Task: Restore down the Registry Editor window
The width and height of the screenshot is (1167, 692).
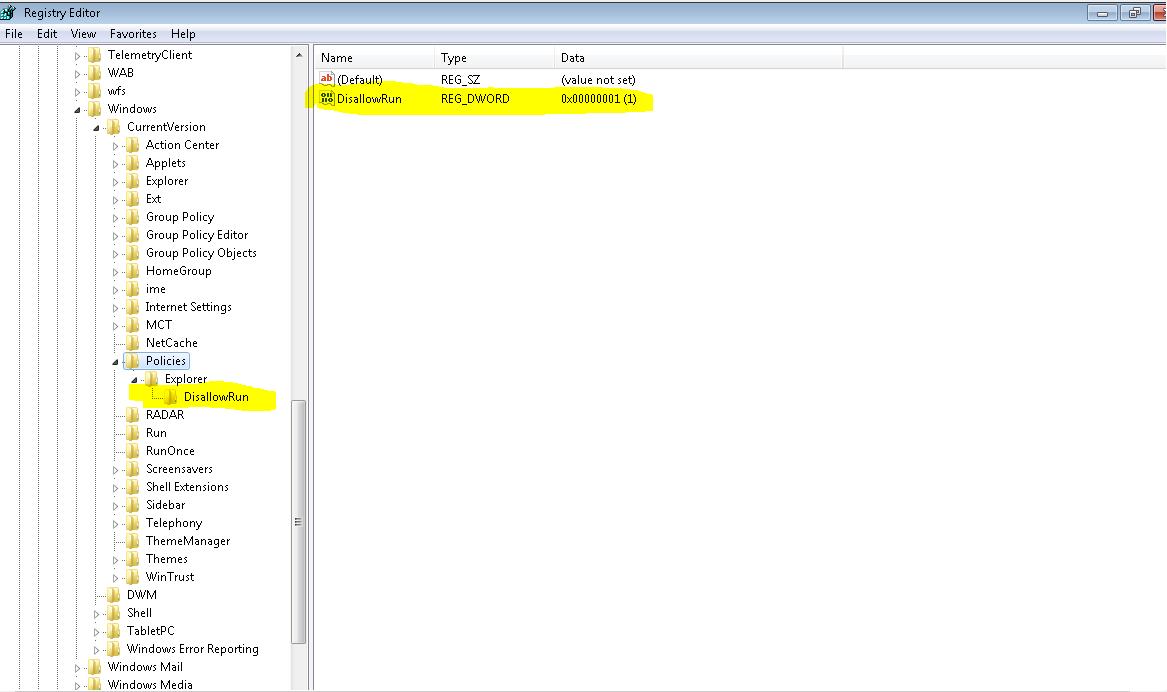Action: [x=1134, y=13]
